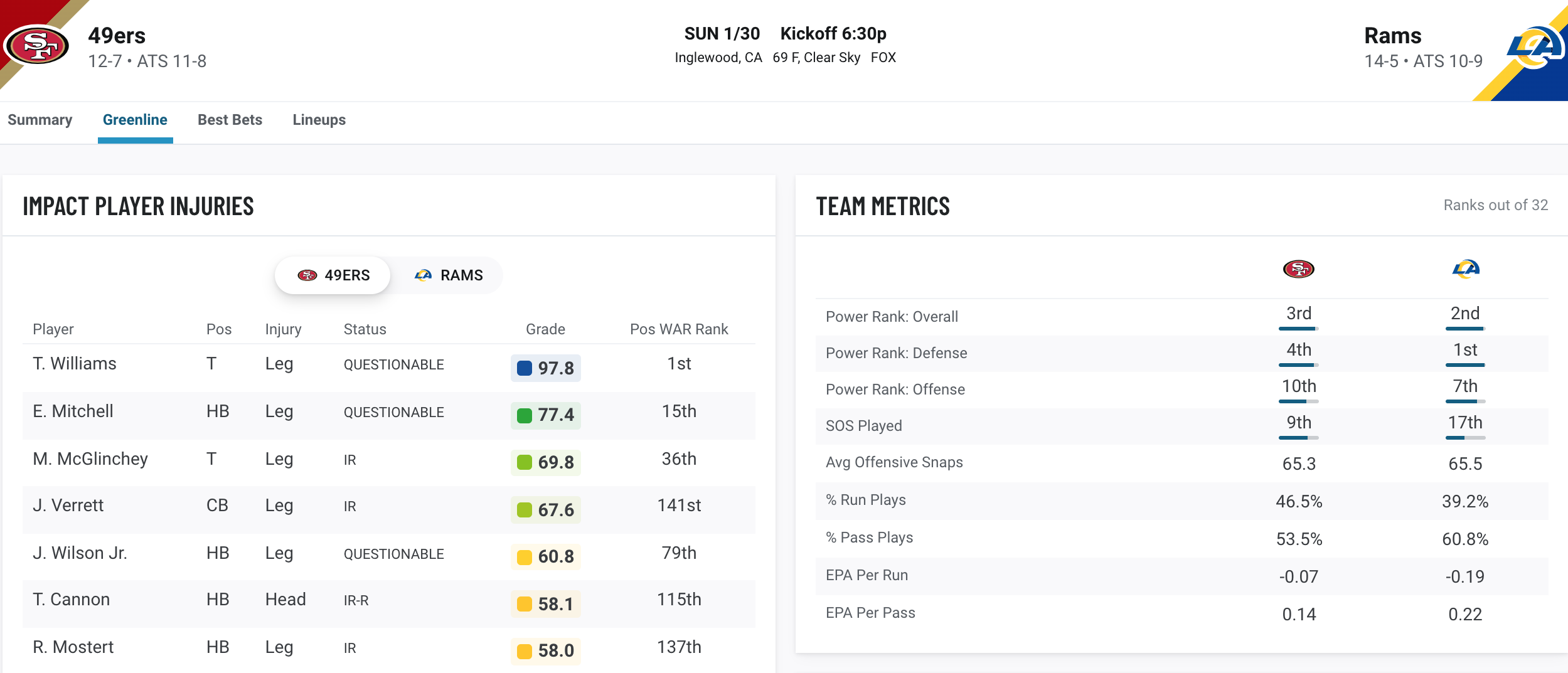The height and width of the screenshot is (673, 1568).
Task: Open the Lineups tab
Action: [x=319, y=120]
